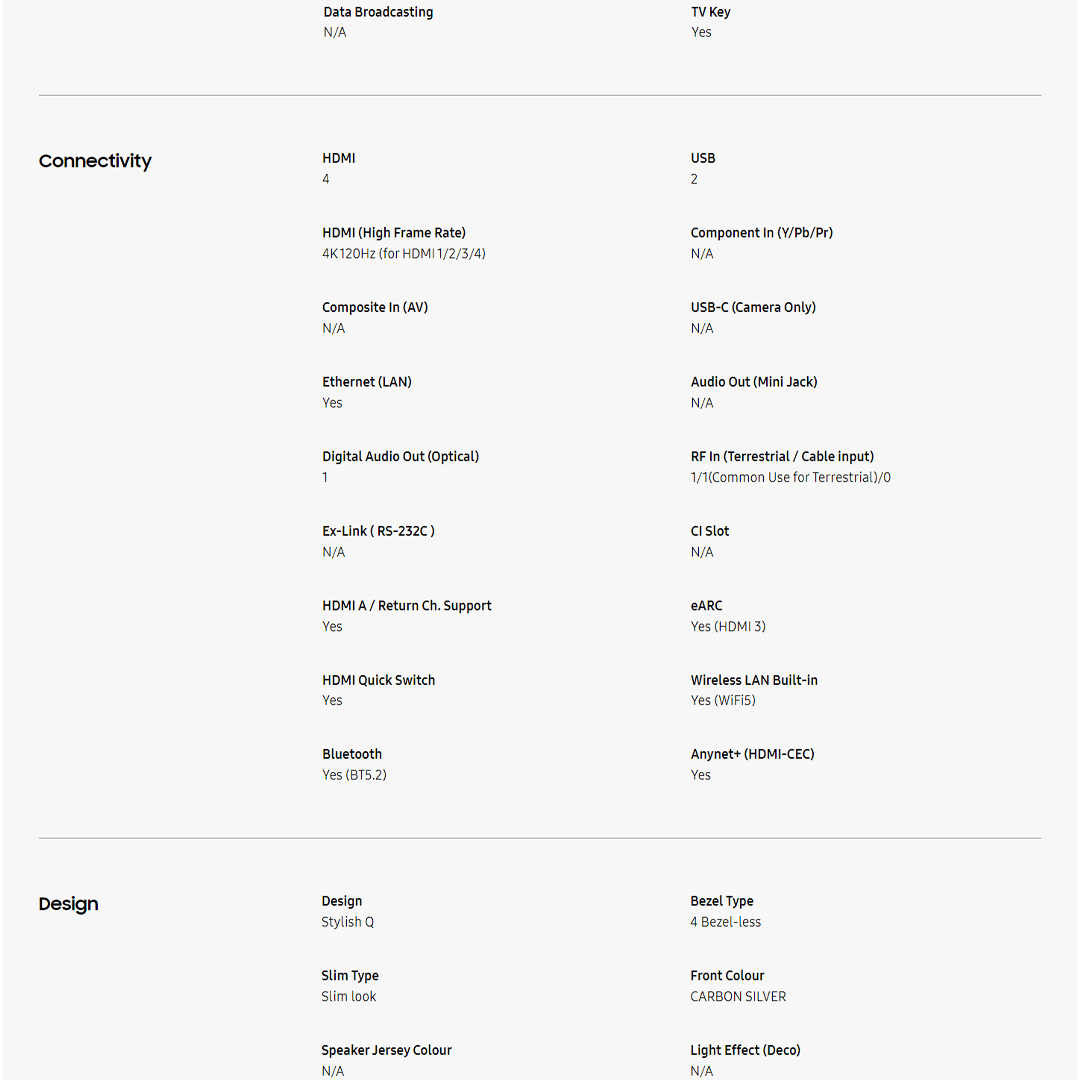Select the Bluetooth spec label
This screenshot has height=1080, width=1080.
[x=352, y=754]
